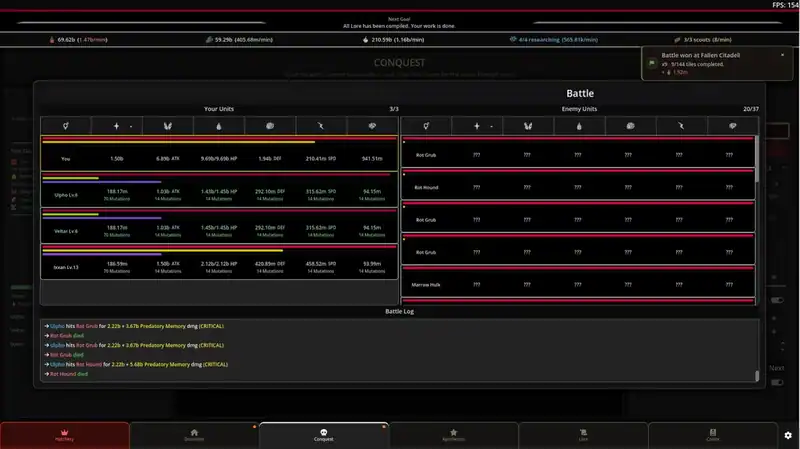
Task: Click the Battle Log scrollbar
Action: (x=757, y=376)
